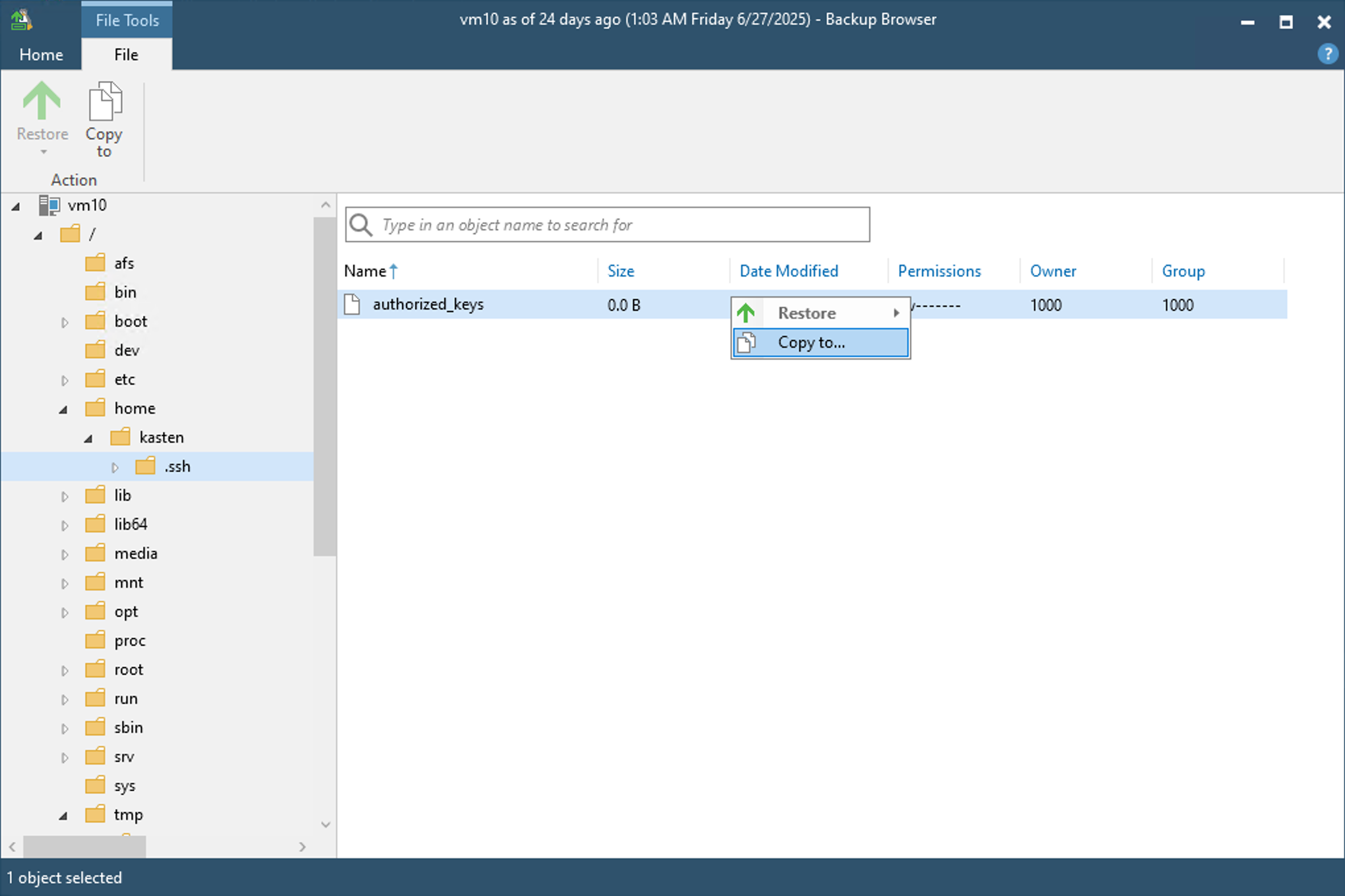This screenshot has height=896, width=1345.
Task: Click the green Restore arrow in context menu
Action: 746,312
